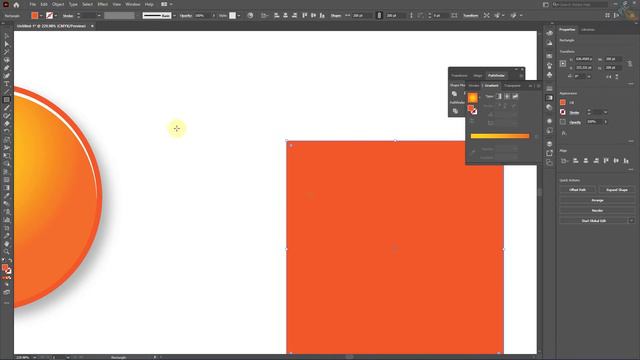Select the Paintbrush tool

[x=7, y=108]
